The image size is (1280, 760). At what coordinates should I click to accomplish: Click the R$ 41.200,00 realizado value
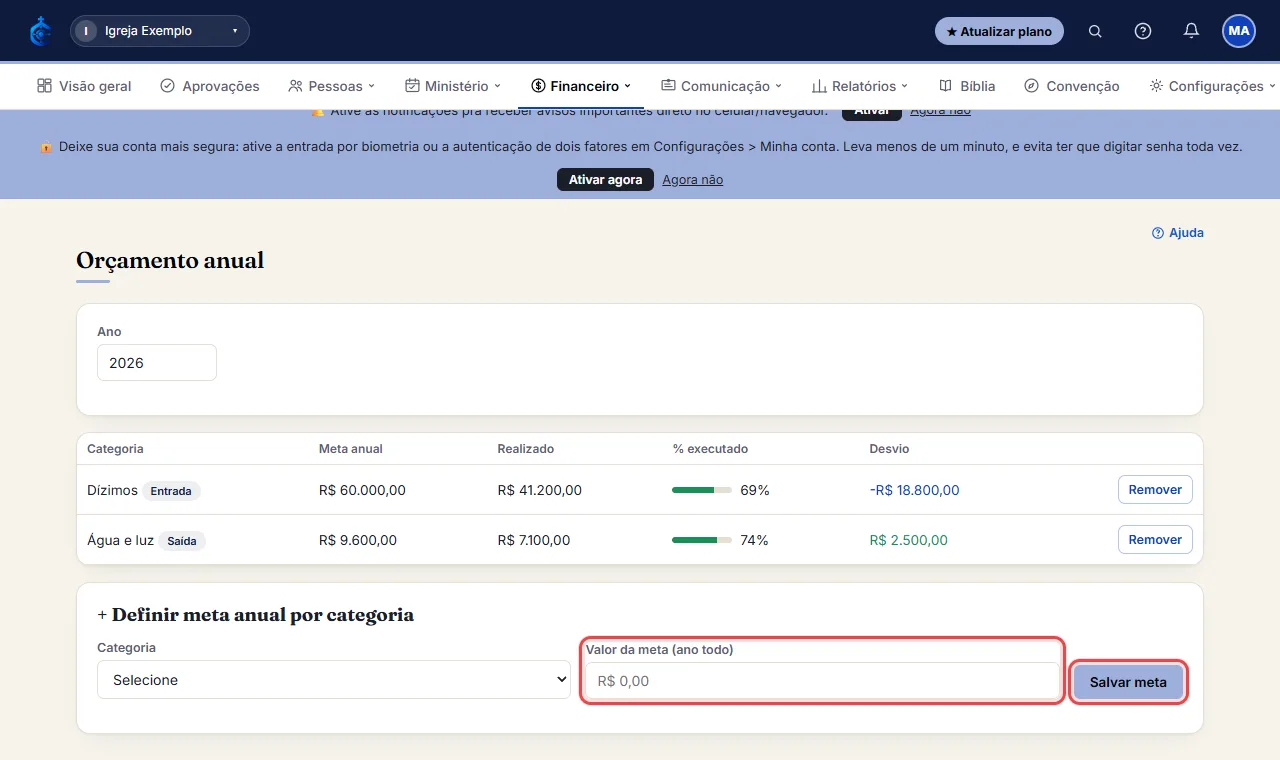(x=539, y=490)
